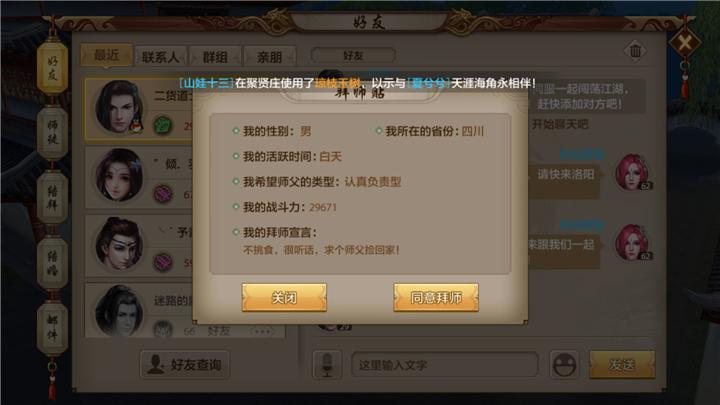
Task: Select the 结婚 lantern sidebar icon
Action: [52, 263]
